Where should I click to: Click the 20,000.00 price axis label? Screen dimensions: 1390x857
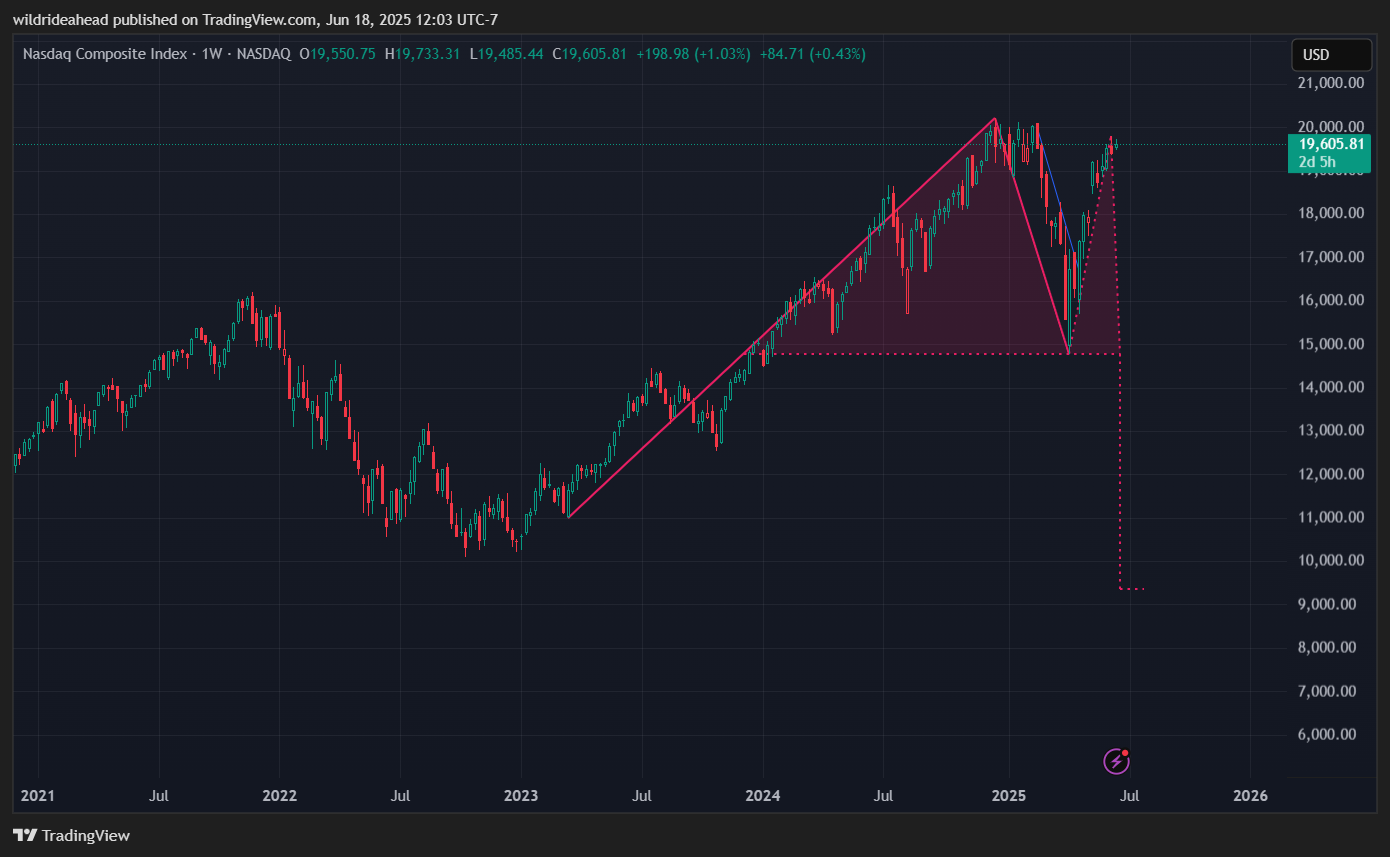(x=1331, y=126)
